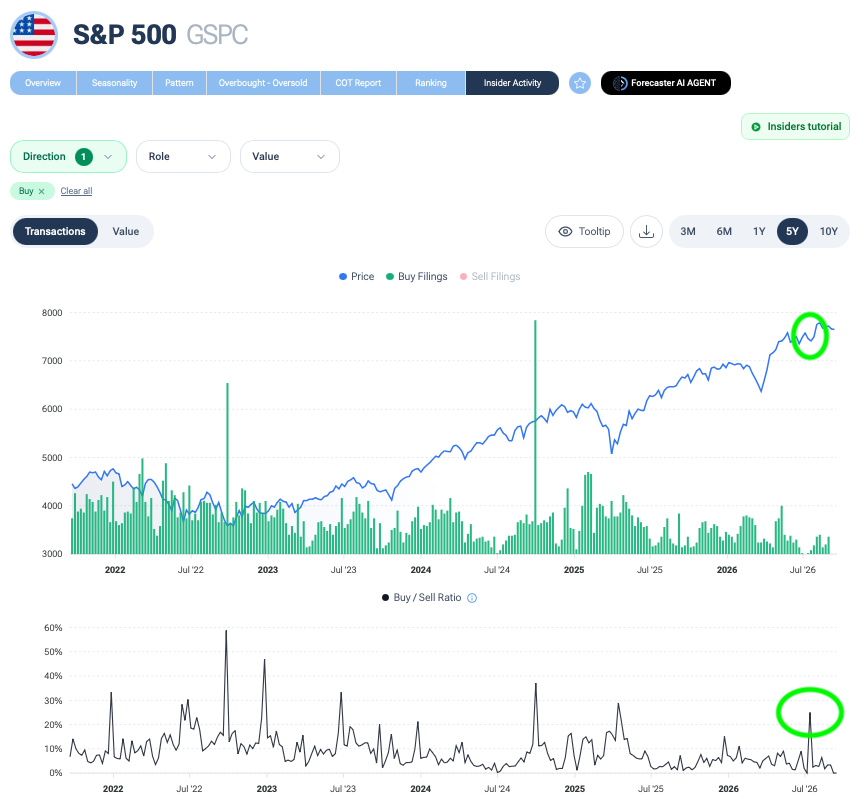Open the Value filter dropdown
The width and height of the screenshot is (866, 809).
coord(289,157)
